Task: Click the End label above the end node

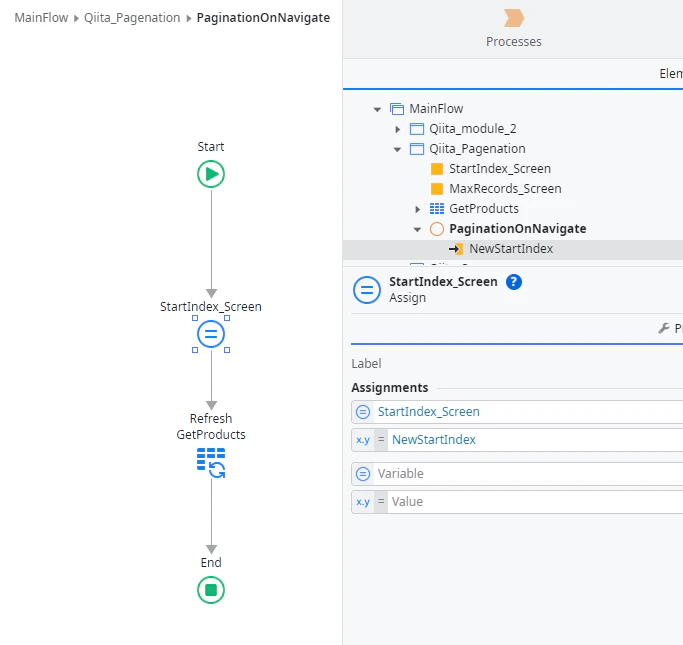Action: pos(211,563)
